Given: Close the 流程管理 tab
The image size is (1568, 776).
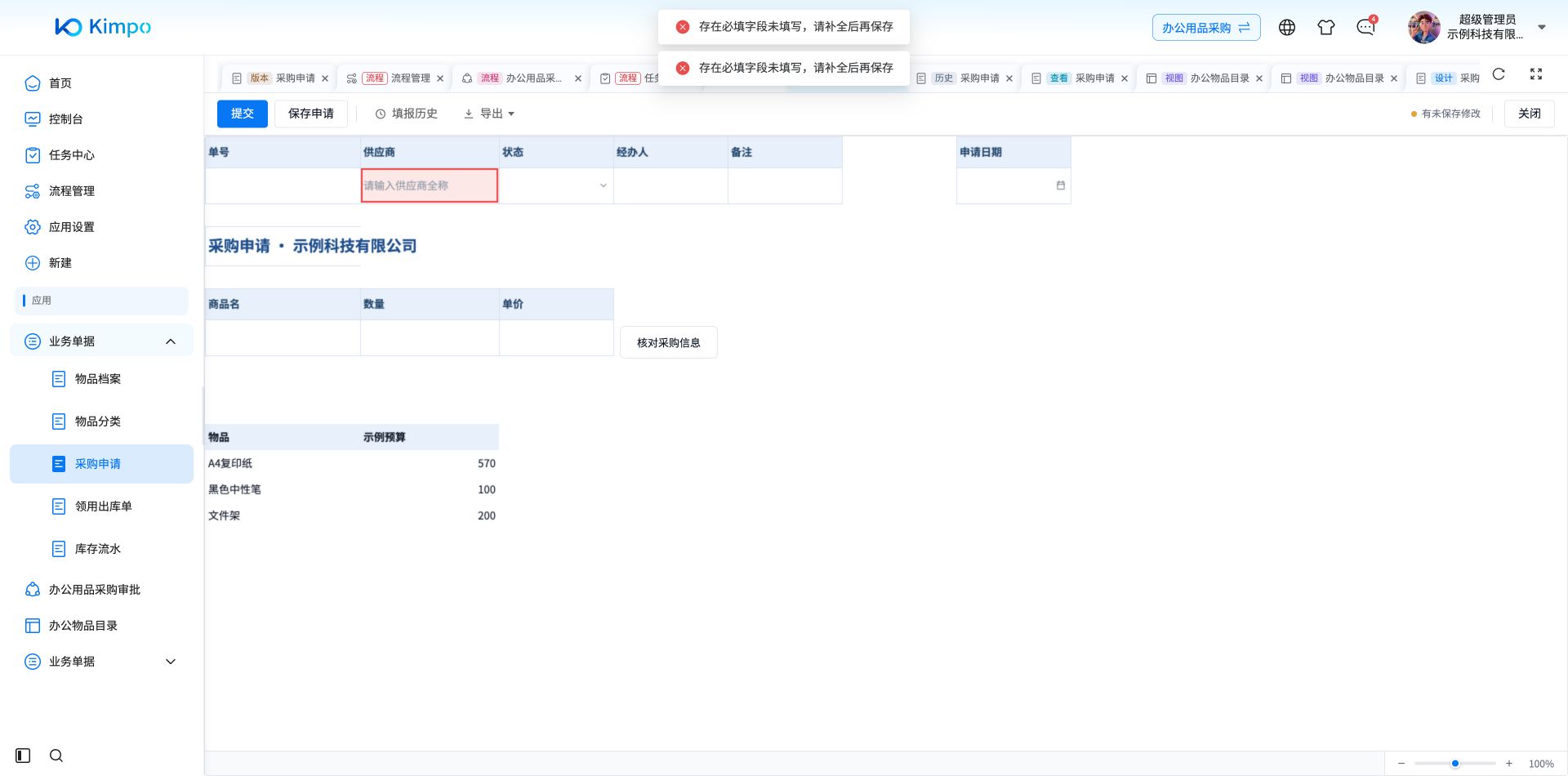Looking at the screenshot, I should click(440, 78).
